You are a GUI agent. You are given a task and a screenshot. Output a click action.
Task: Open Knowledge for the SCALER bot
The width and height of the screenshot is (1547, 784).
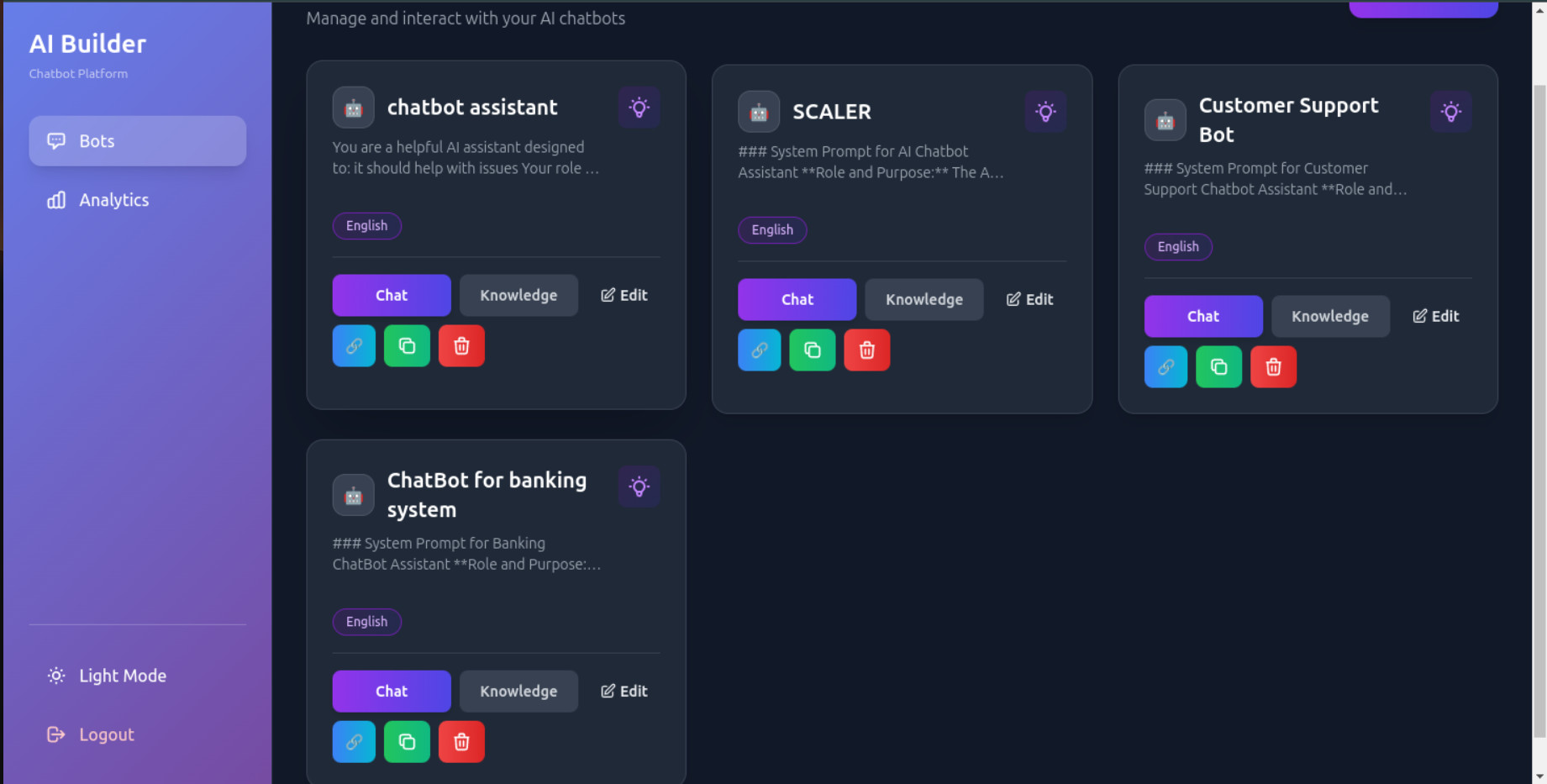923,300
